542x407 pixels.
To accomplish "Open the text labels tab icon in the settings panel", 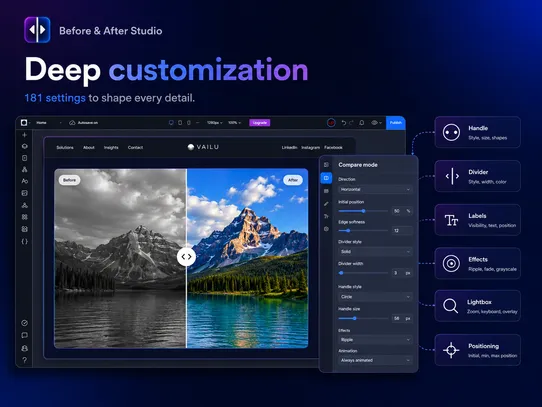I will tap(326, 216).
